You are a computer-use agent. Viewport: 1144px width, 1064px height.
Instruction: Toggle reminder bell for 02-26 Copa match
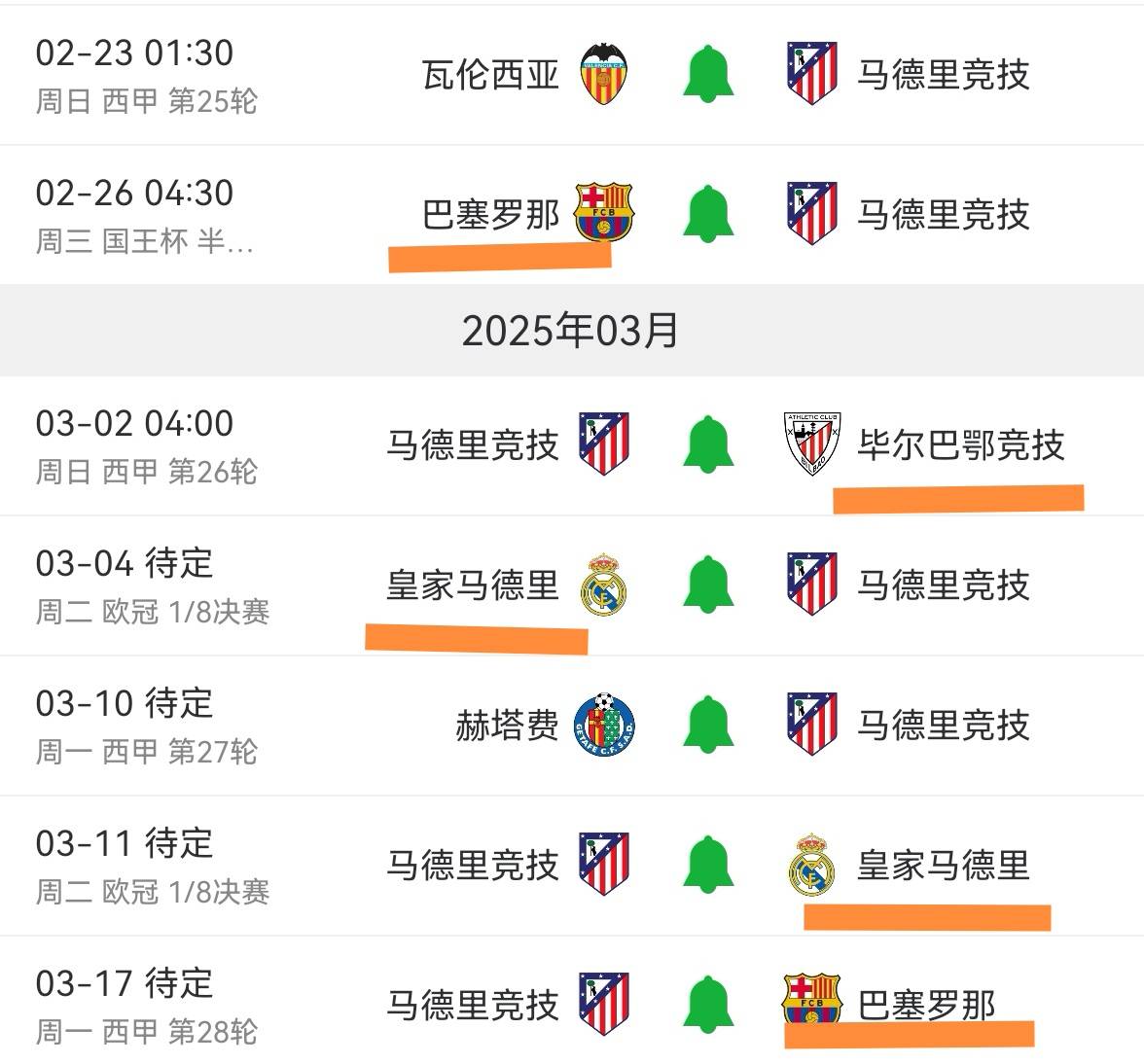(x=707, y=213)
